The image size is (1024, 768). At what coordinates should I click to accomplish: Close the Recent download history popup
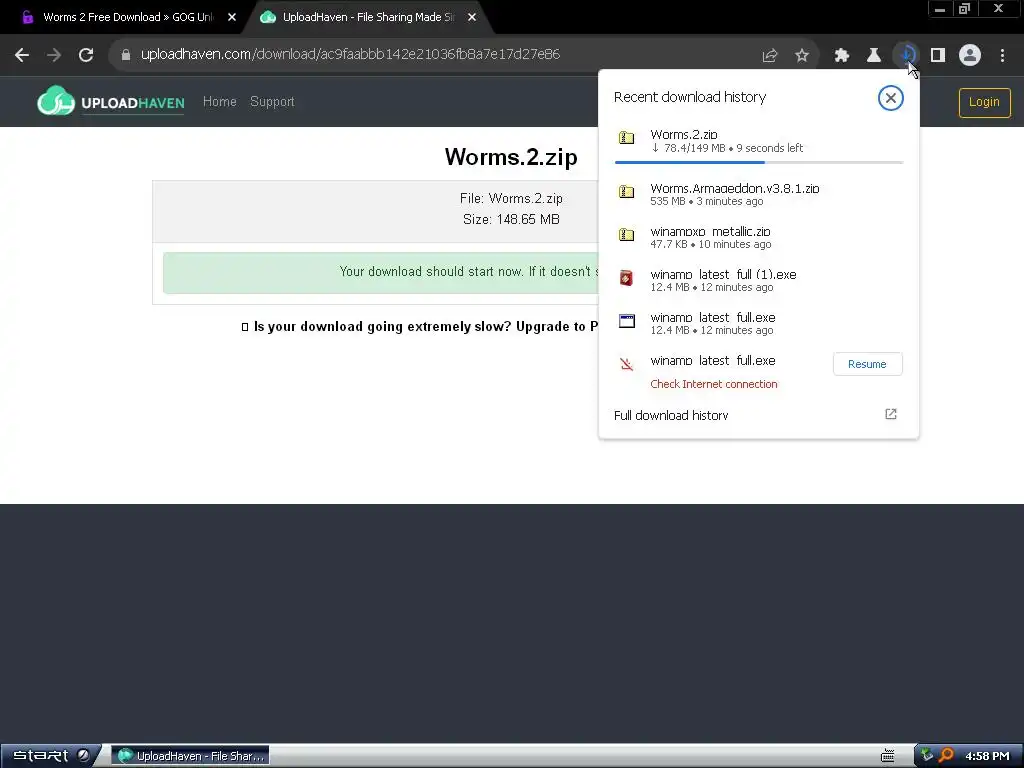click(x=890, y=98)
